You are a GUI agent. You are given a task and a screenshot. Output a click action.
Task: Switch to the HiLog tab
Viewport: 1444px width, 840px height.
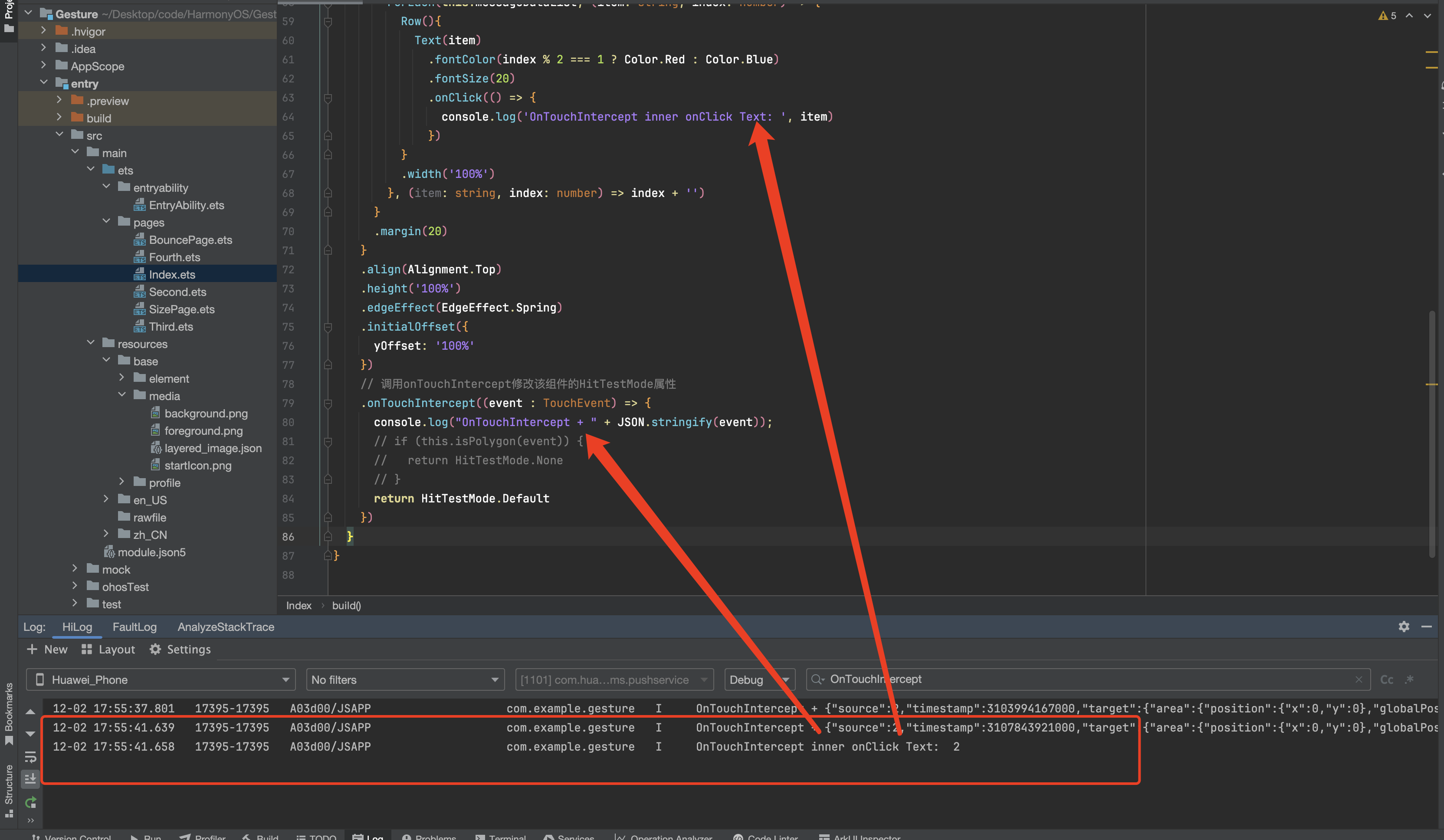[77, 627]
